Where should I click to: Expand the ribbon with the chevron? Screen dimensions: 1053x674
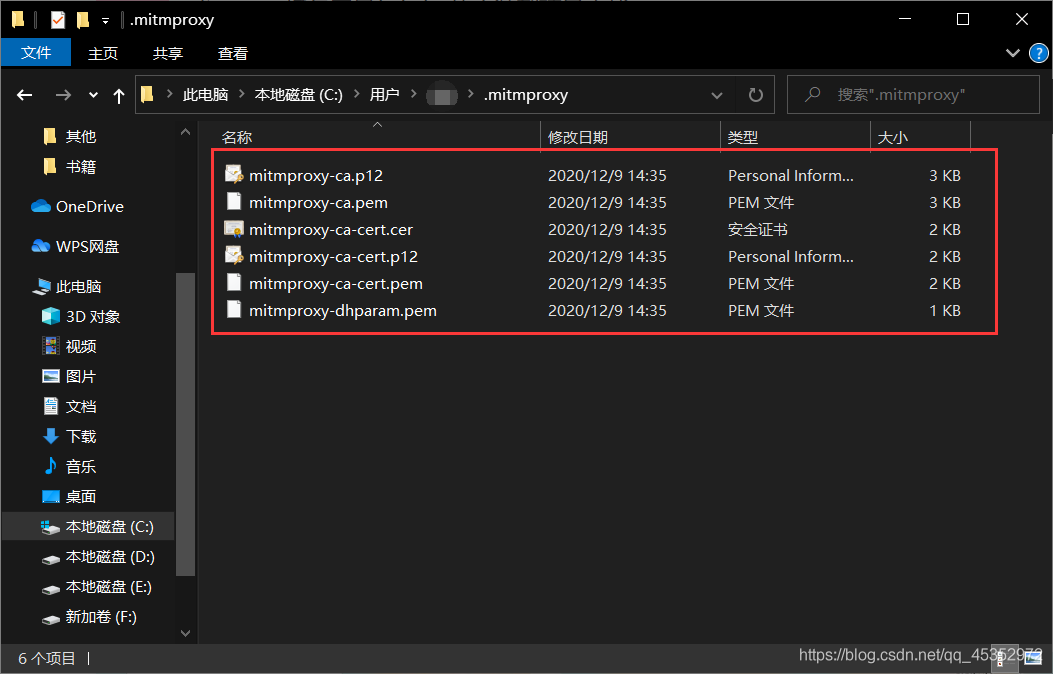1013,53
